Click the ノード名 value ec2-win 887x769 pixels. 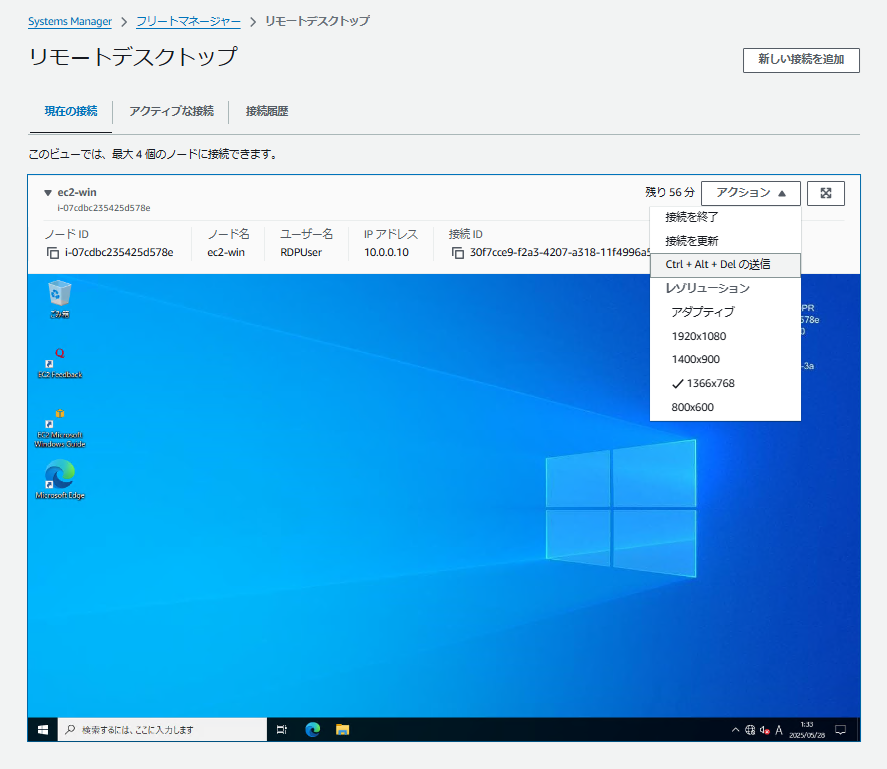coord(226,252)
